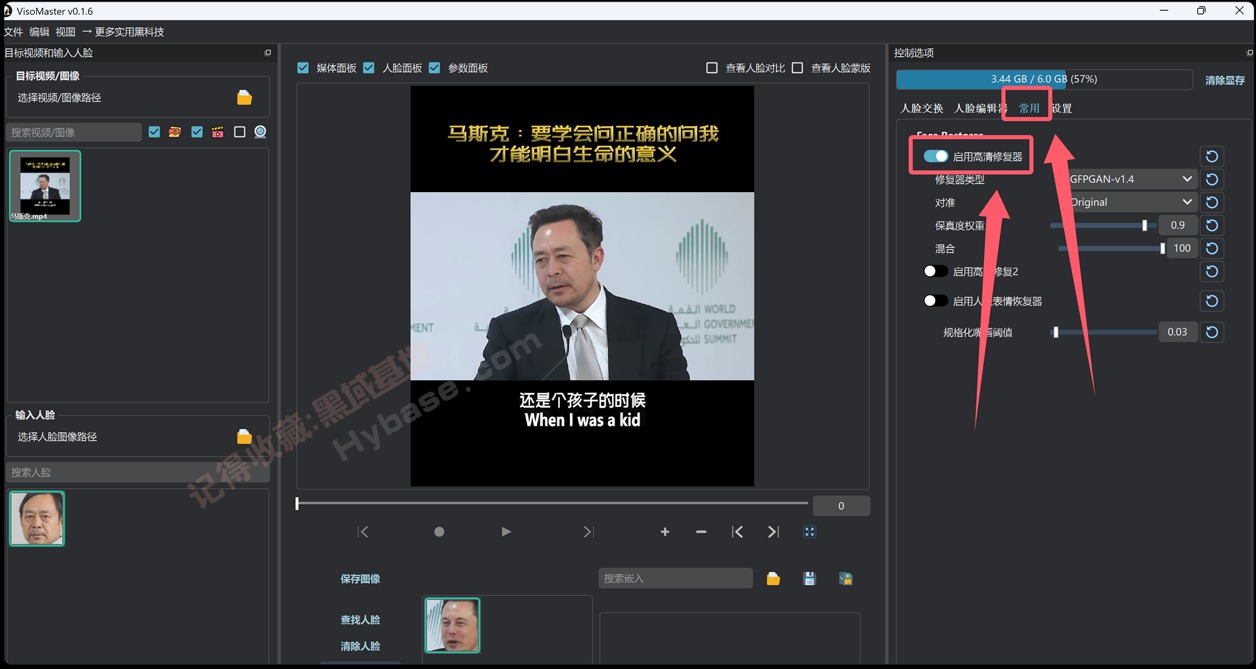Turn on the face expression restorer switch
The width and height of the screenshot is (1256, 669).
(936, 300)
